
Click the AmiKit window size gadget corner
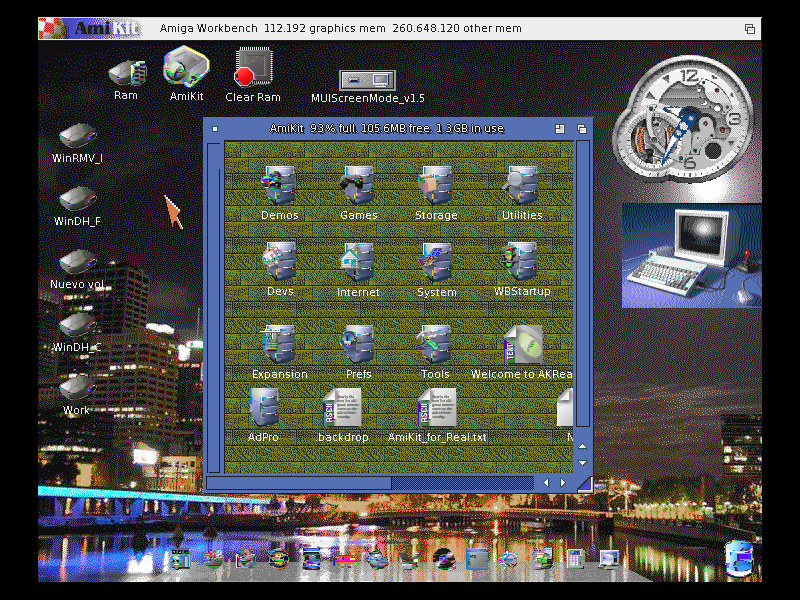pos(585,484)
